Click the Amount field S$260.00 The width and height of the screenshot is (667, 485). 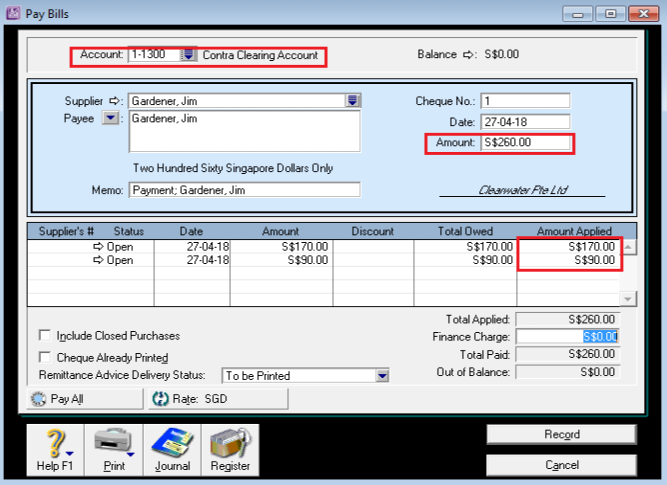pos(525,143)
